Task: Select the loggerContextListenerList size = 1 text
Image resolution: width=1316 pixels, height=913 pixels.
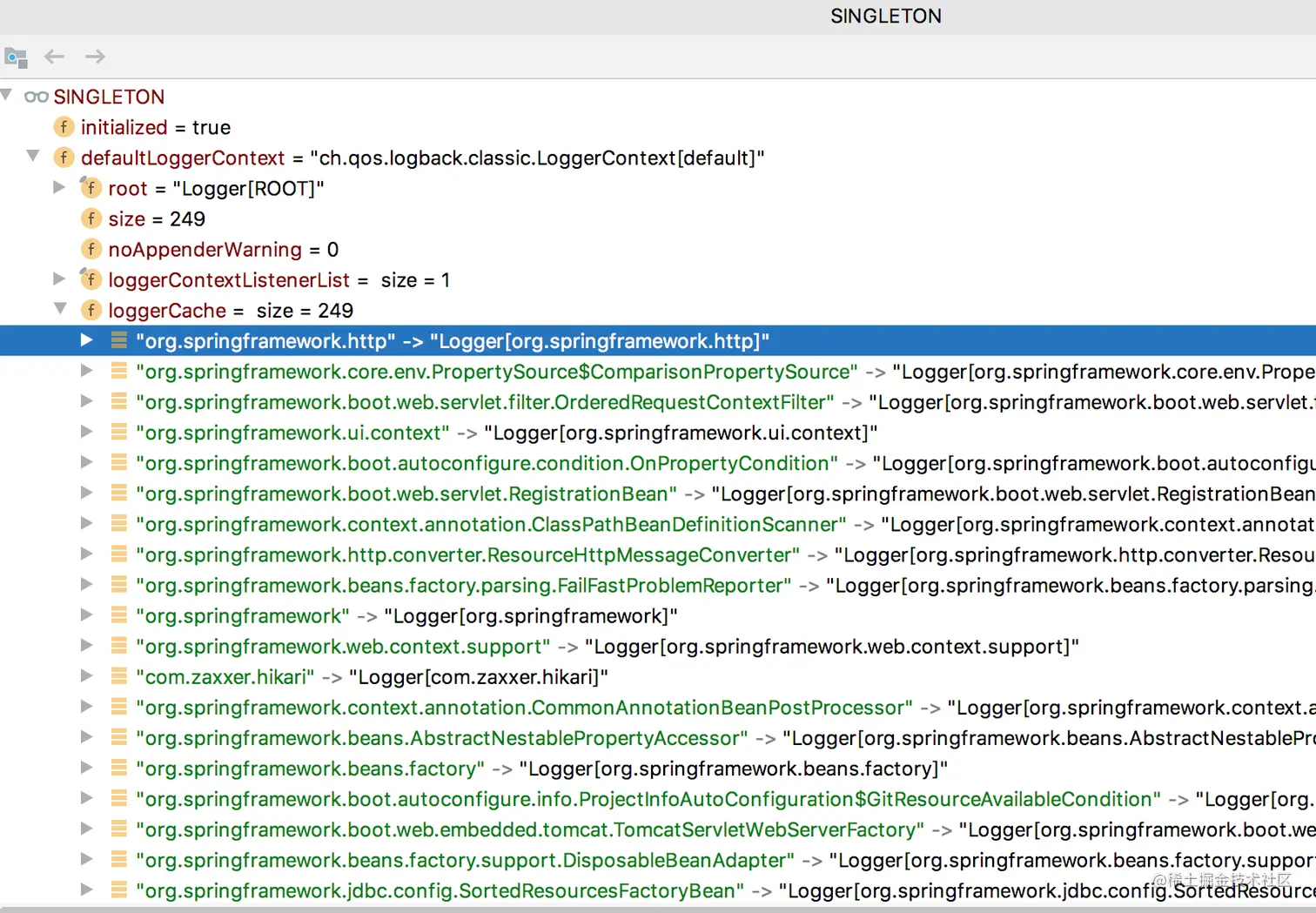Action: (279, 280)
